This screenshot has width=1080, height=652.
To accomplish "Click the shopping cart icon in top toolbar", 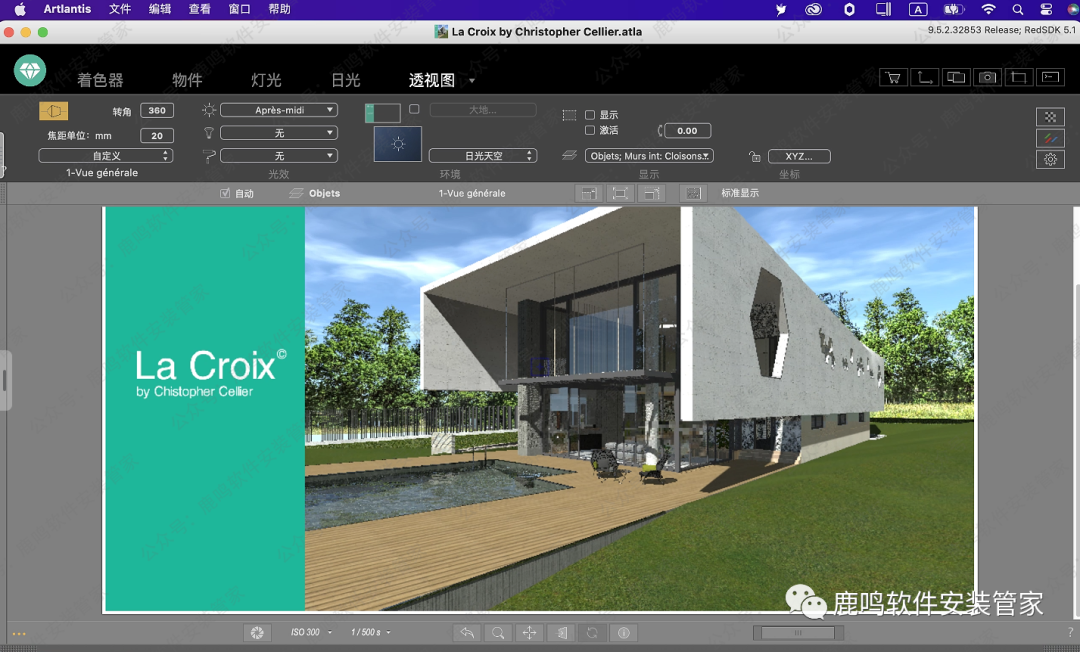I will pyautogui.click(x=892, y=77).
